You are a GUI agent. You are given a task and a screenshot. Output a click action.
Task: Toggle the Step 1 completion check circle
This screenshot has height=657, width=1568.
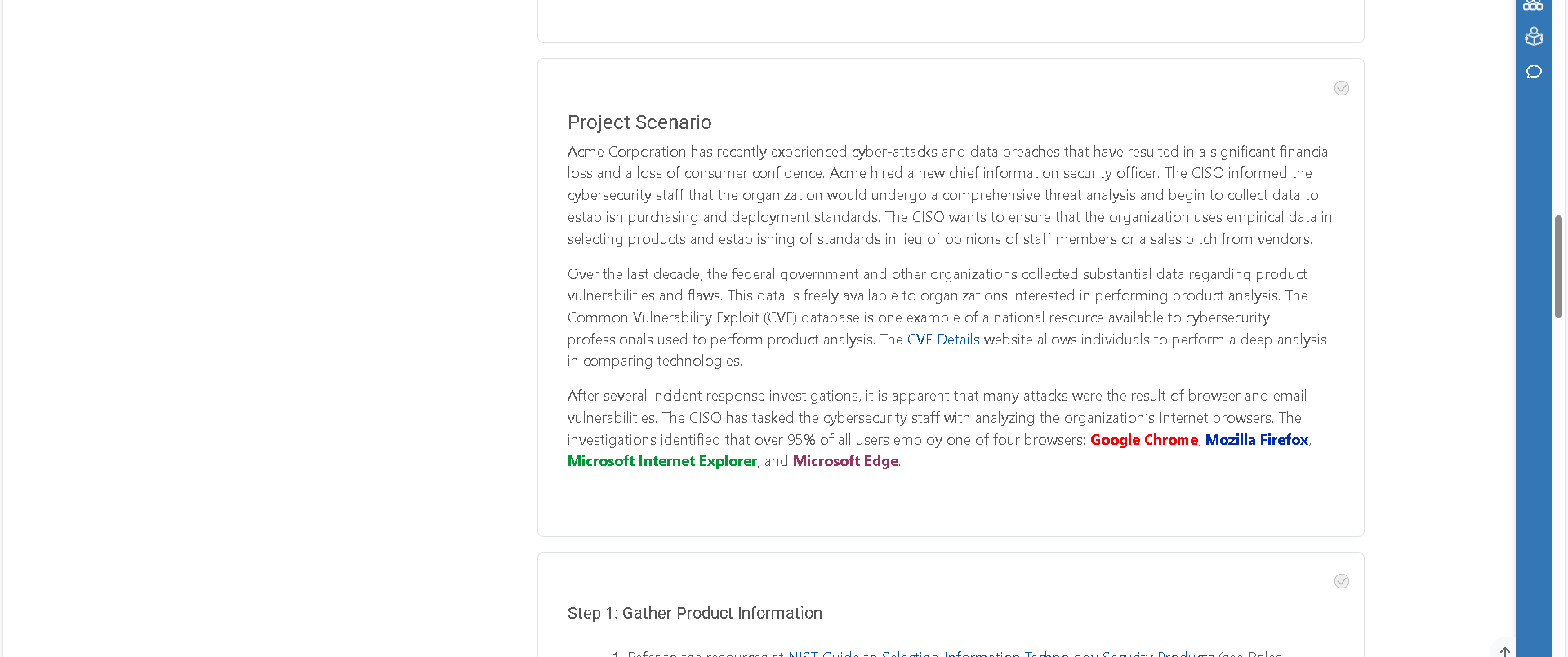click(1342, 581)
